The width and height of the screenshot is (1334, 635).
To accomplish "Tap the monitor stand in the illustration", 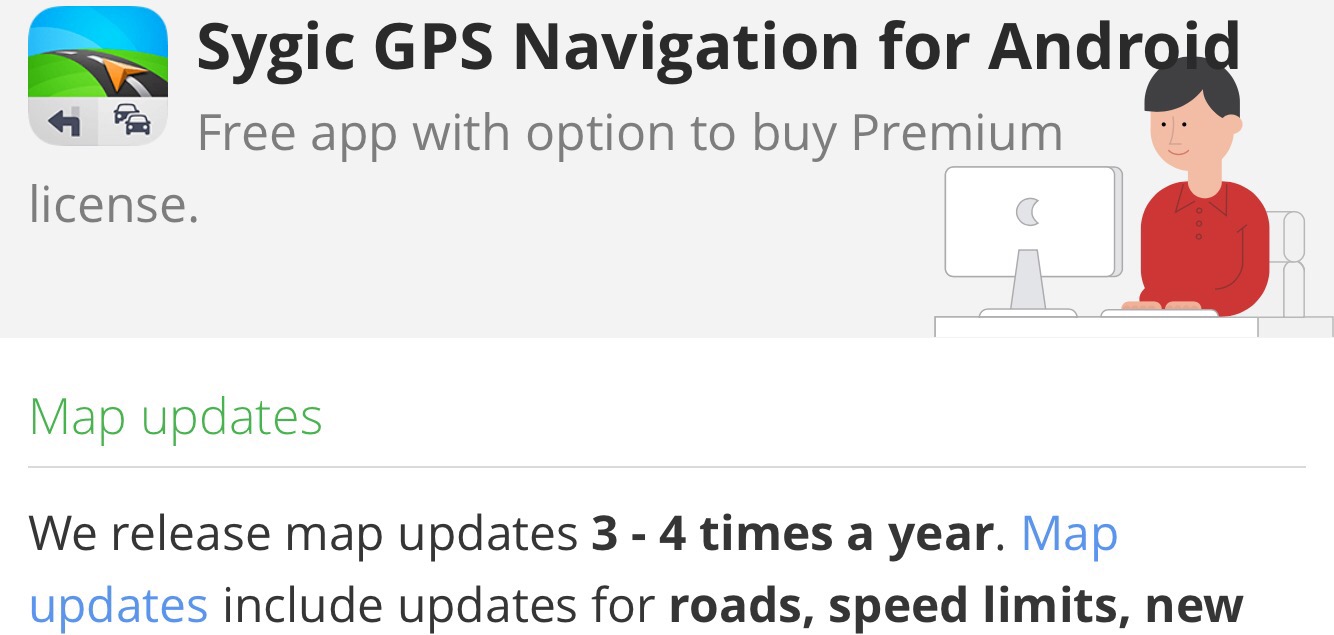I will tap(1028, 283).
